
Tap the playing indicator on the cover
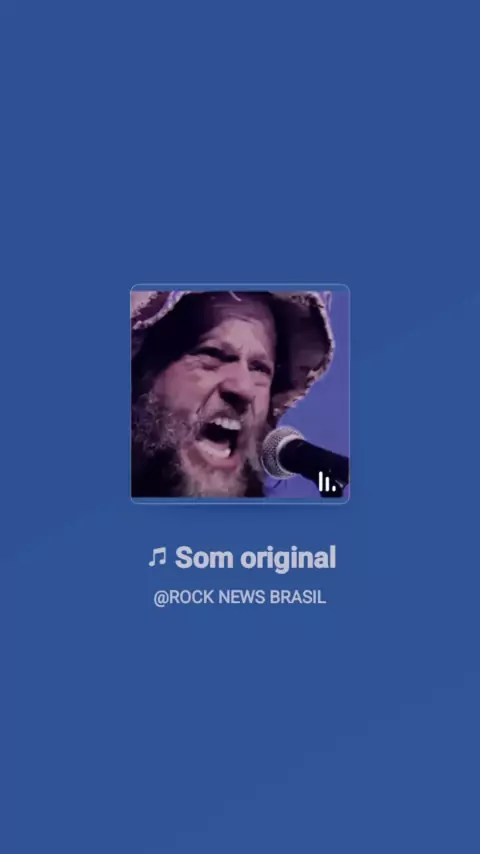[x=327, y=481]
